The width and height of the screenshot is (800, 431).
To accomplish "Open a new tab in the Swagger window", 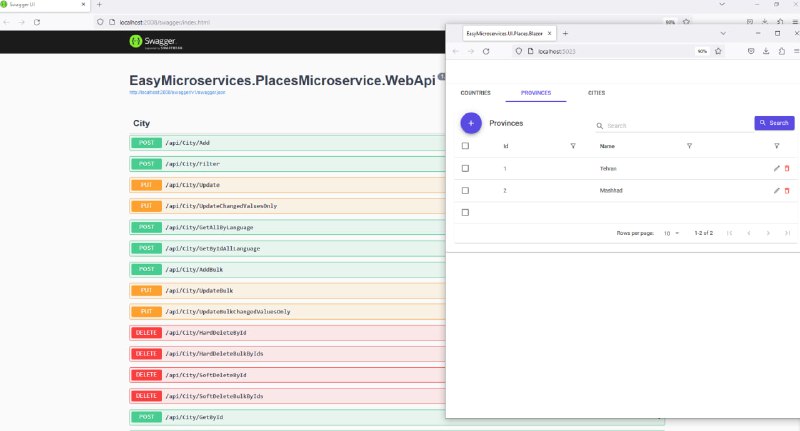I will 99,5.
